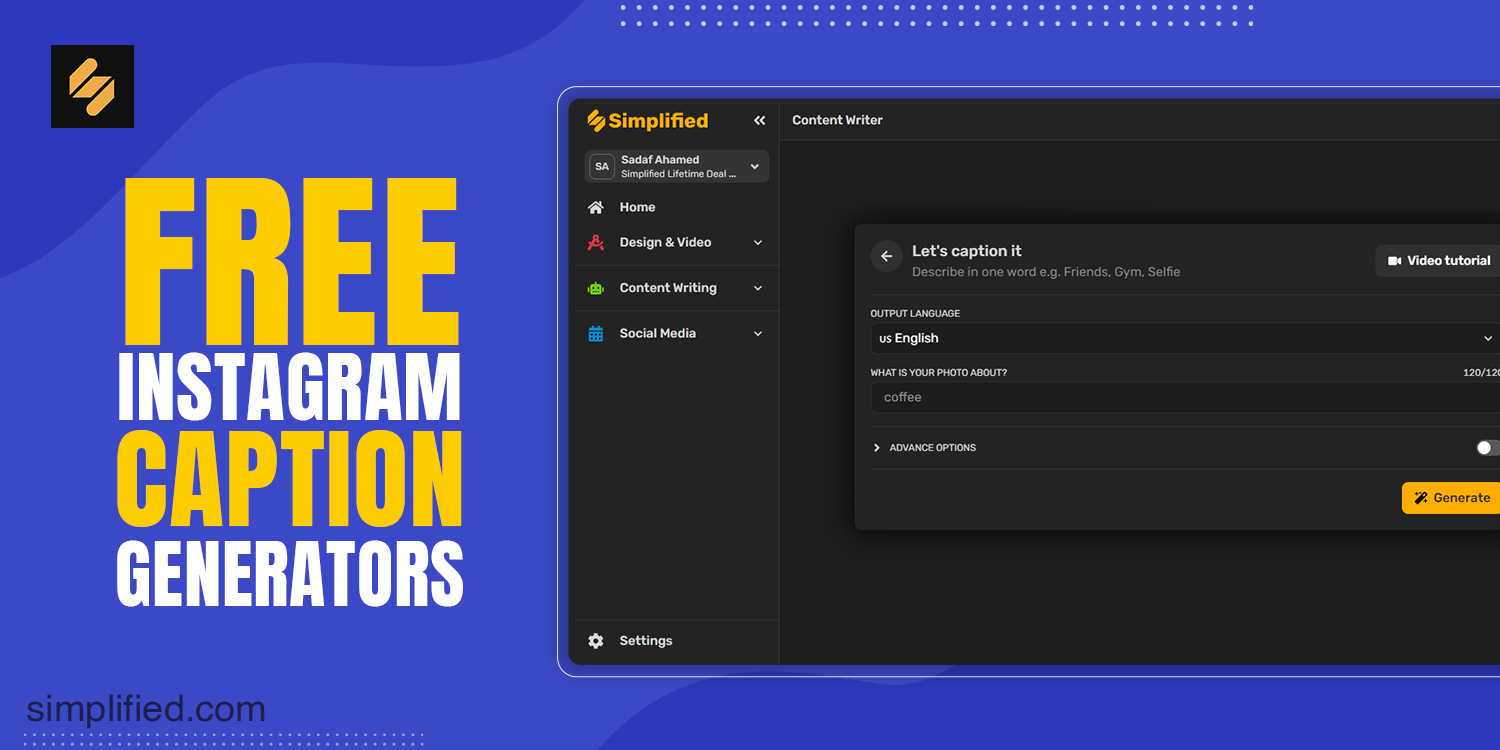Click the Content Writing robot icon
1500x750 pixels.
pos(596,288)
